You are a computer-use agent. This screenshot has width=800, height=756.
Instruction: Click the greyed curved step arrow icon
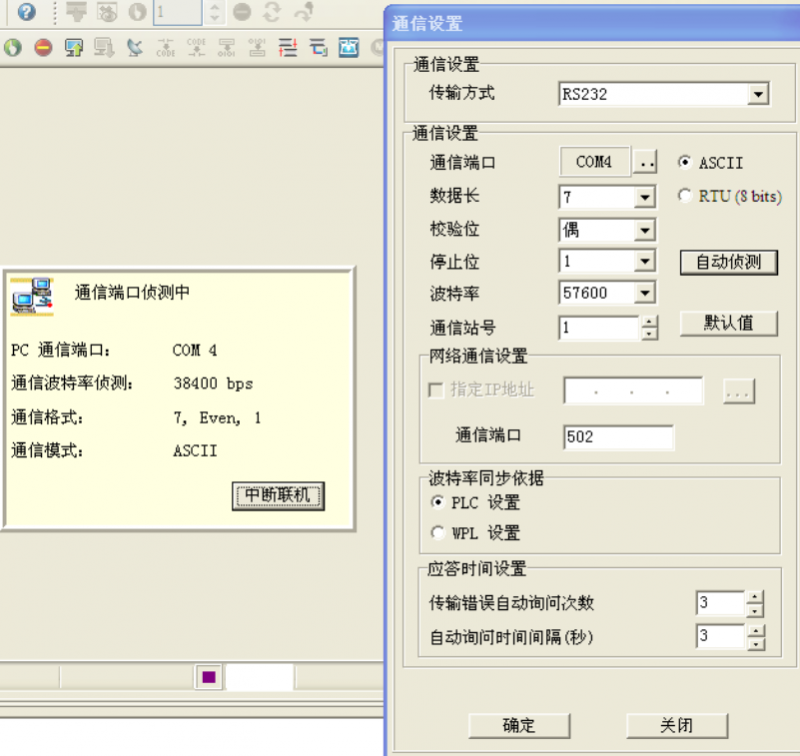tap(305, 12)
